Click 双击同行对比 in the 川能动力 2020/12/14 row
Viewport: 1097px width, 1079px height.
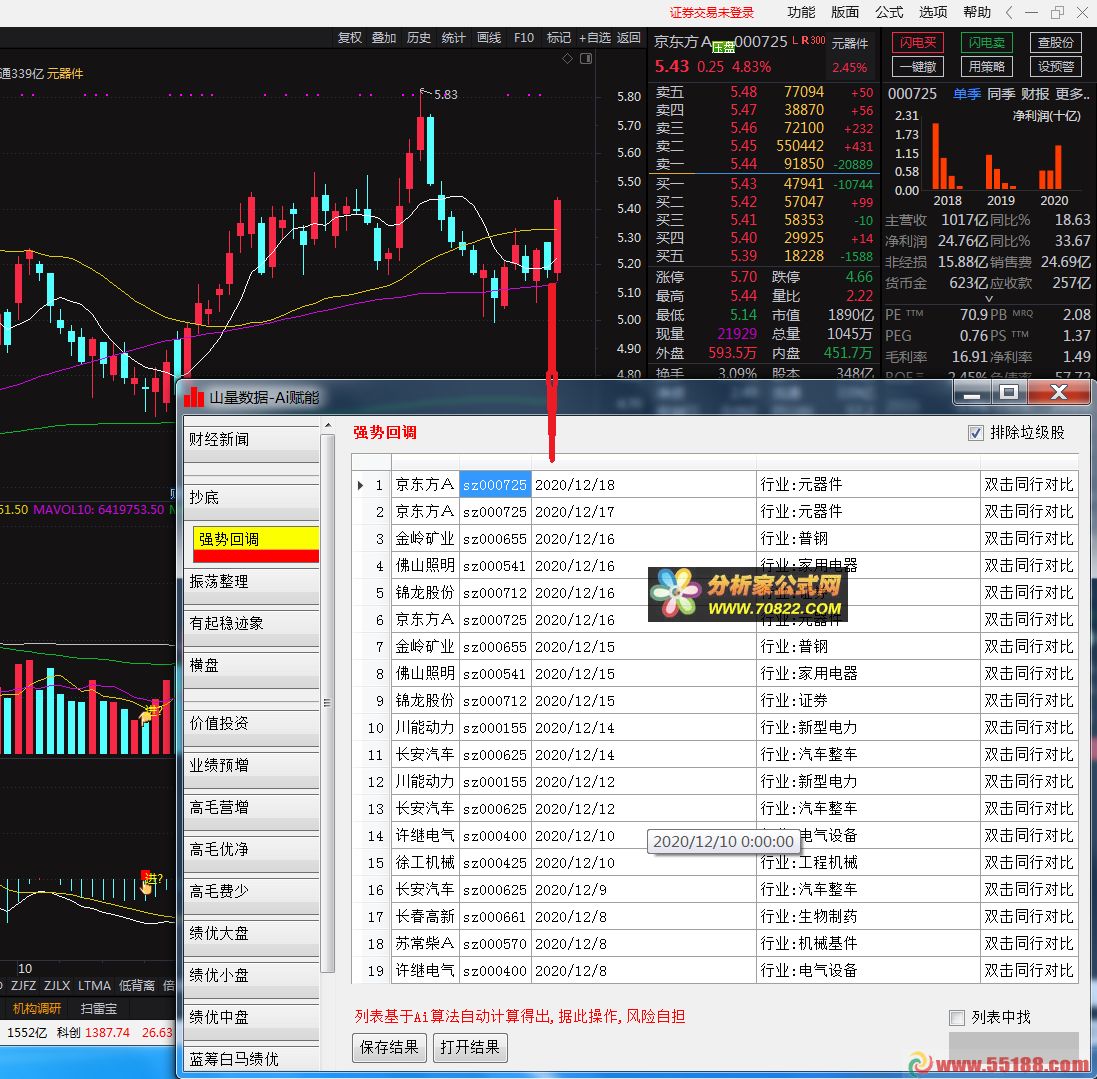pyautogui.click(x=1029, y=728)
